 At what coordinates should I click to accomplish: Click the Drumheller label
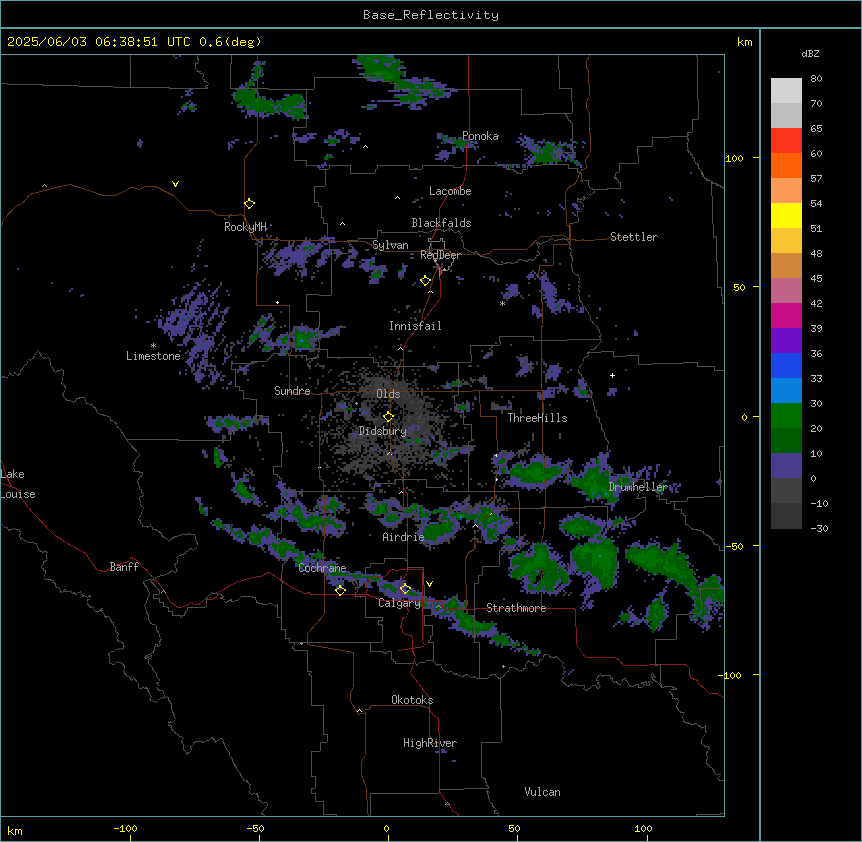(x=638, y=487)
